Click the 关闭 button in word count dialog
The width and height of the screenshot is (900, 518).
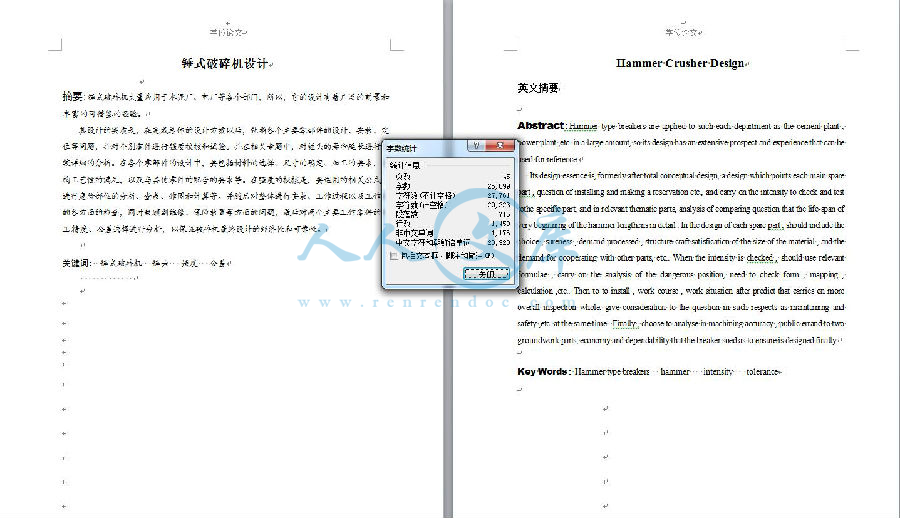point(486,274)
